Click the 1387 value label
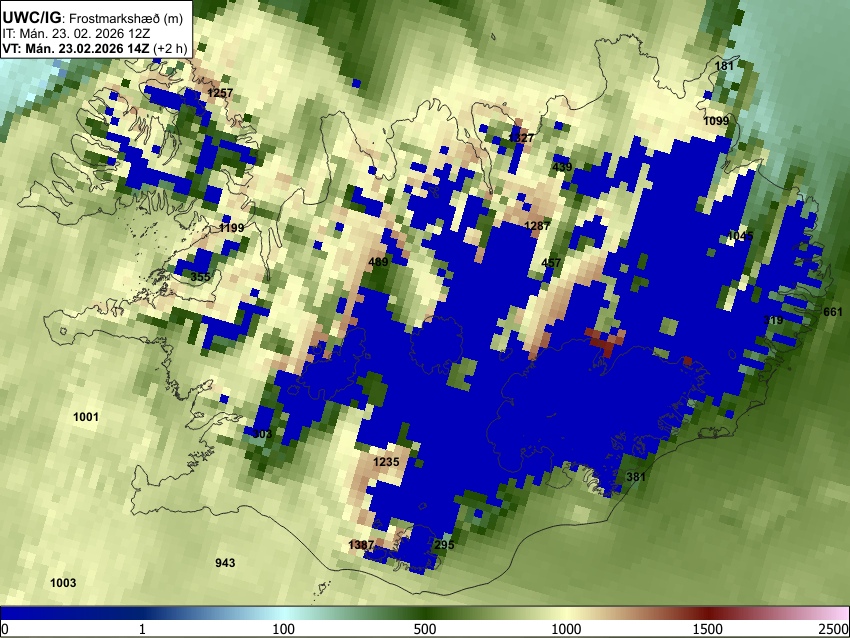Viewport: 850px width, 638px height. click(x=361, y=545)
